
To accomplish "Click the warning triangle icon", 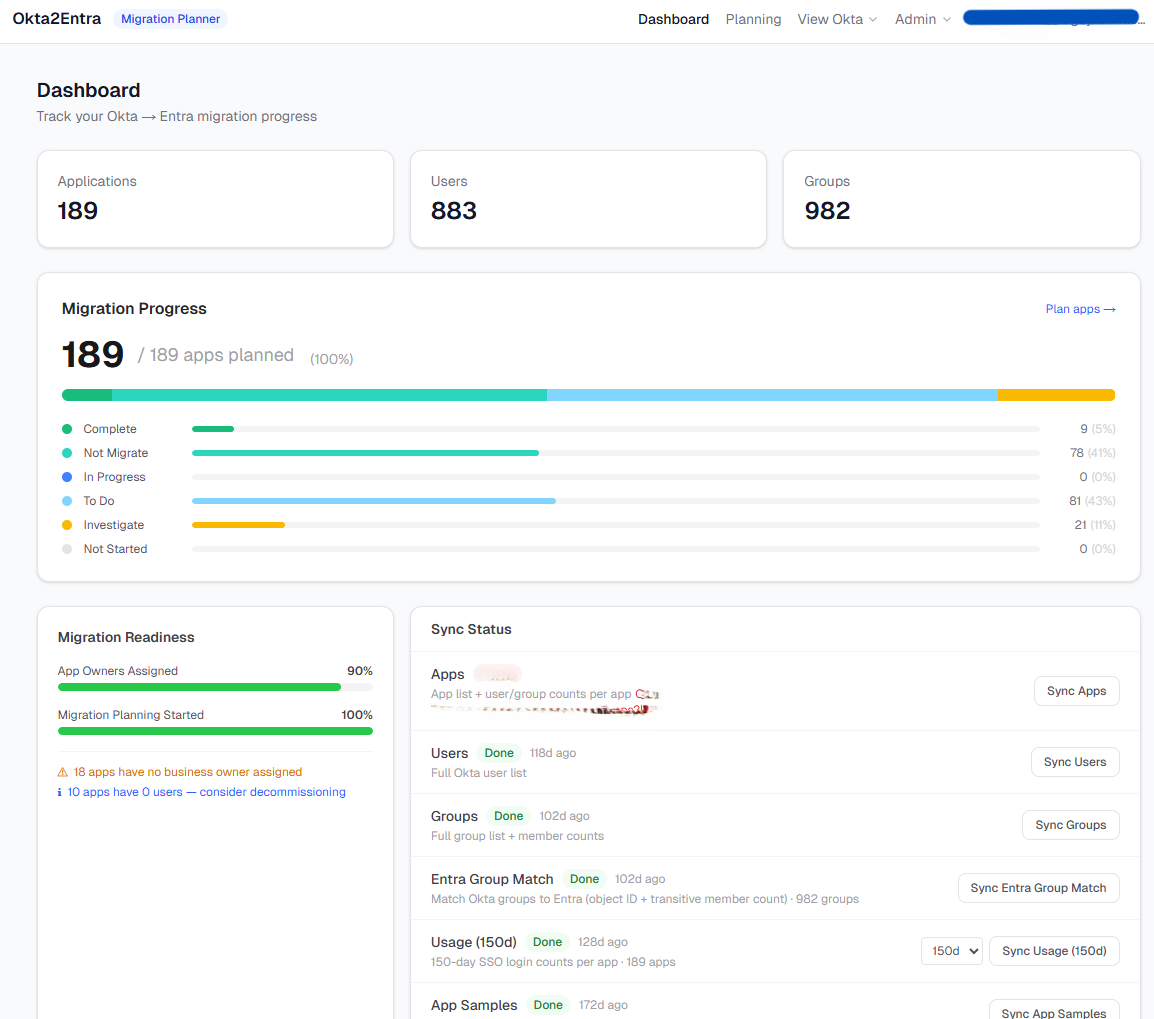I will click(x=63, y=772).
